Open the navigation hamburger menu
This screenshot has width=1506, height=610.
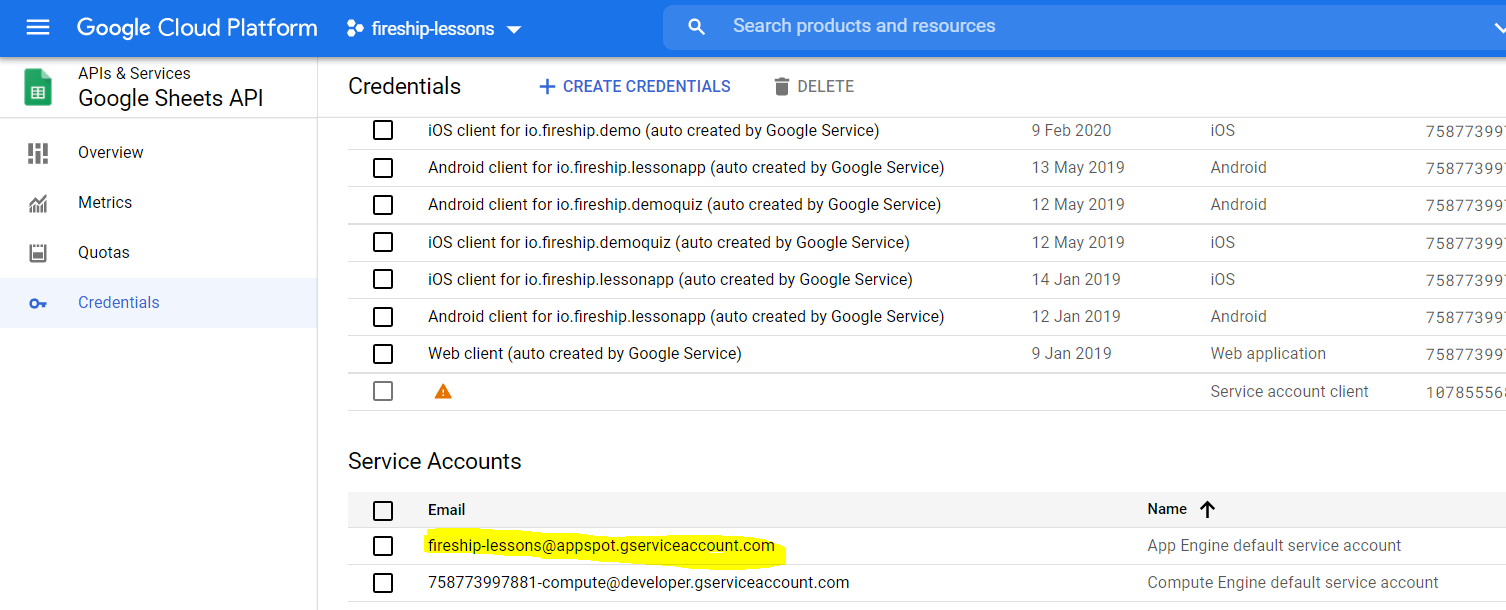(37, 27)
